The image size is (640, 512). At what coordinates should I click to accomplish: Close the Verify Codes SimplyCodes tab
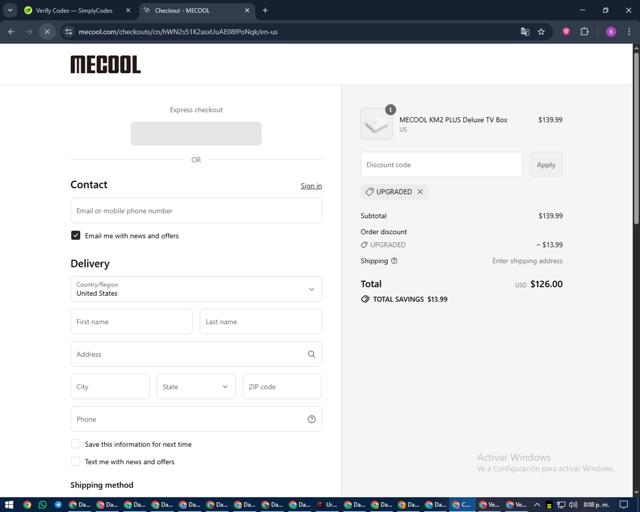pyautogui.click(x=128, y=11)
